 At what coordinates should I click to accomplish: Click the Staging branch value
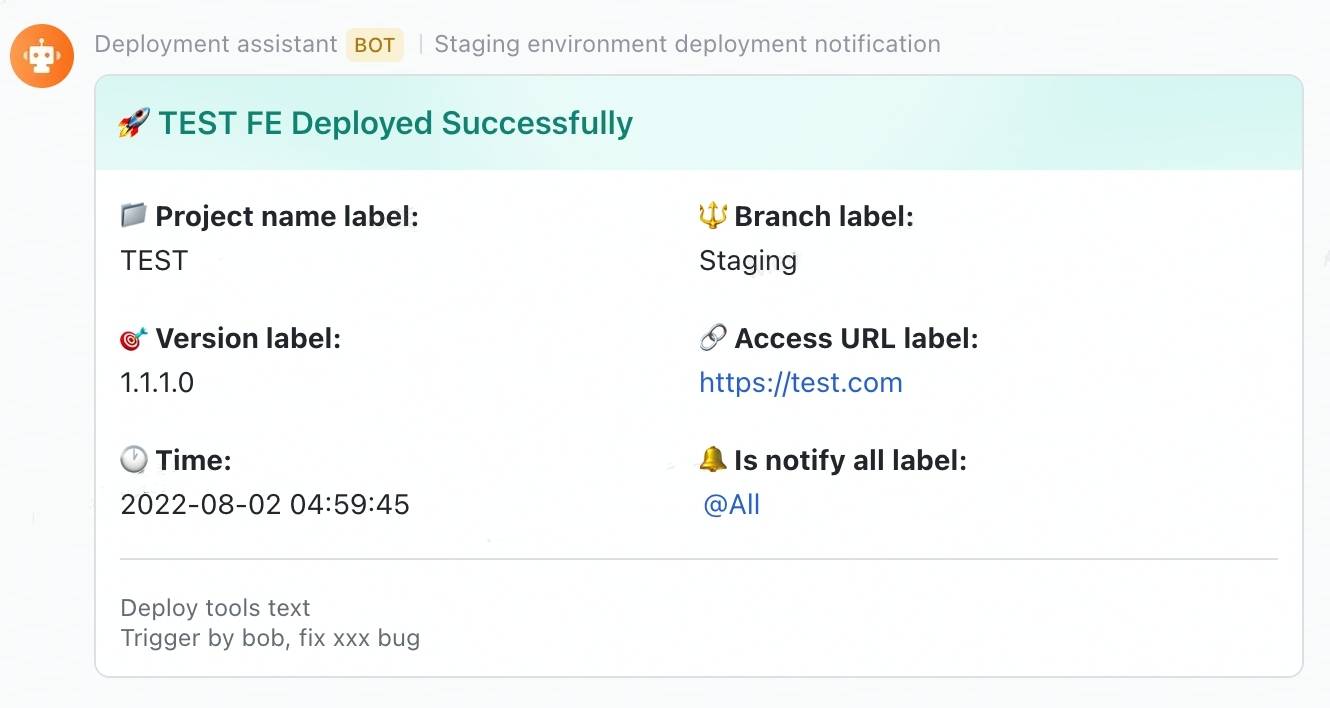pos(747,261)
